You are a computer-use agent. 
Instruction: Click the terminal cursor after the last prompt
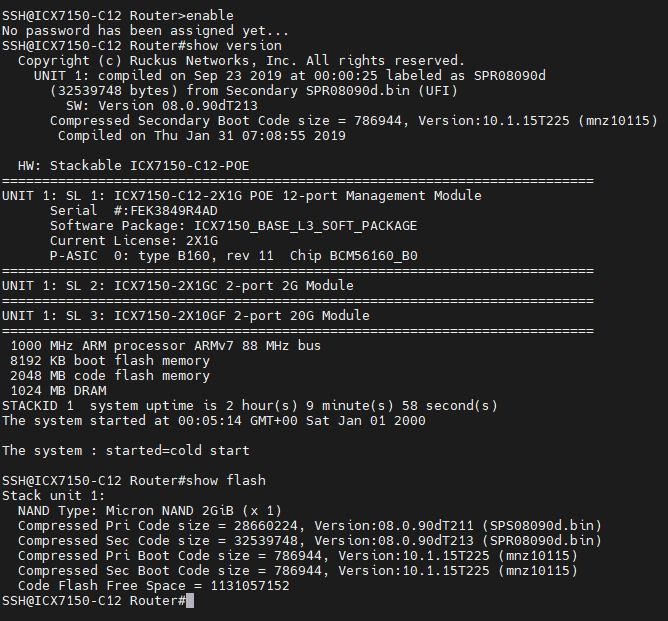[x=190, y=600]
